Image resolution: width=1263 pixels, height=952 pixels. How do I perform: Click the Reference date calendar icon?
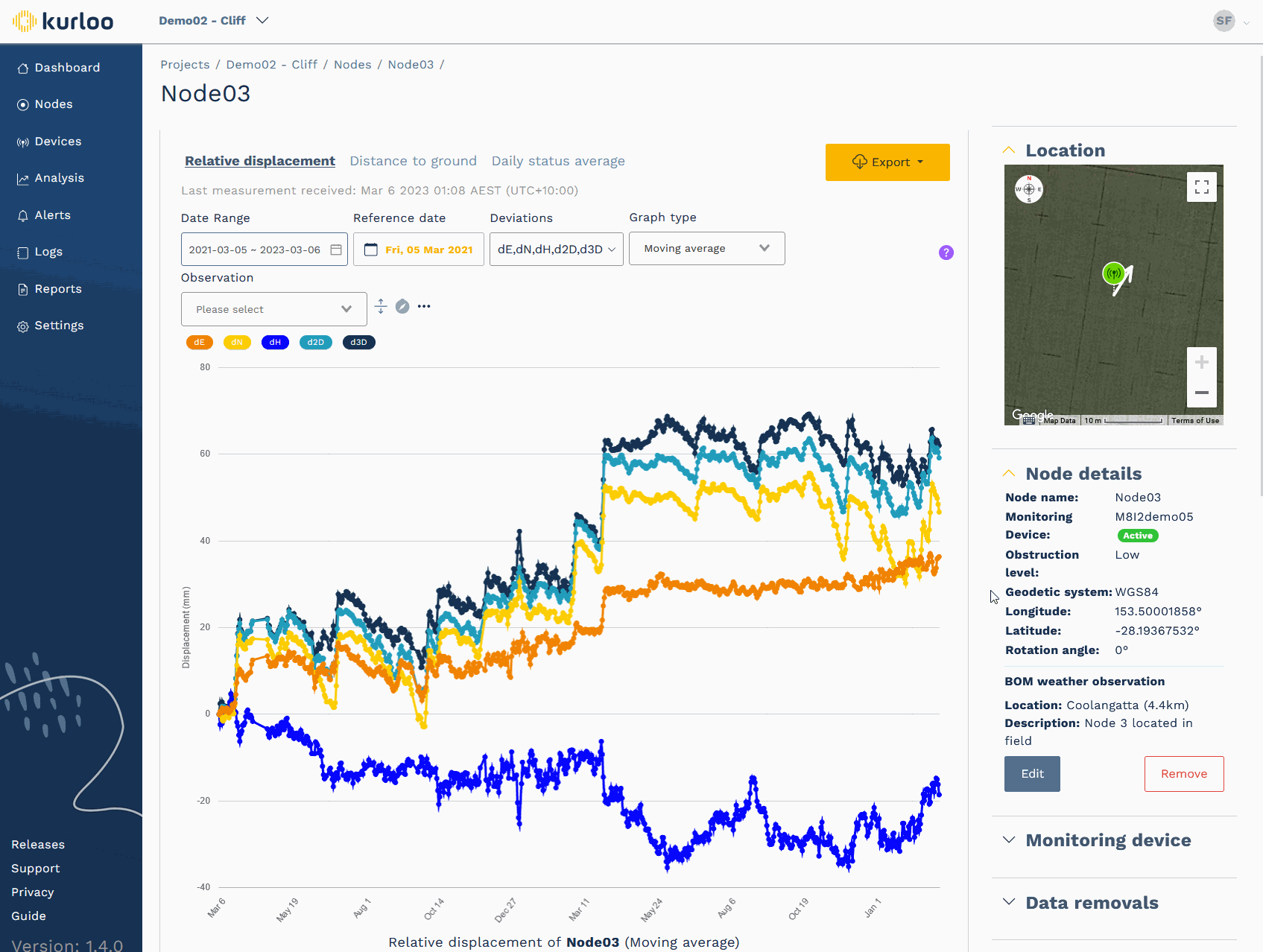(371, 250)
